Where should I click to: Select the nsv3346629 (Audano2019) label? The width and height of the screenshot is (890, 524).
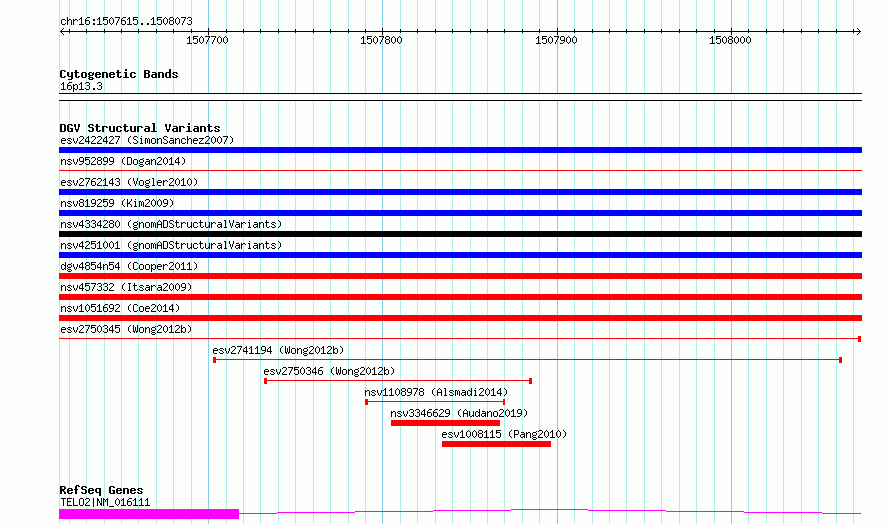(x=459, y=413)
